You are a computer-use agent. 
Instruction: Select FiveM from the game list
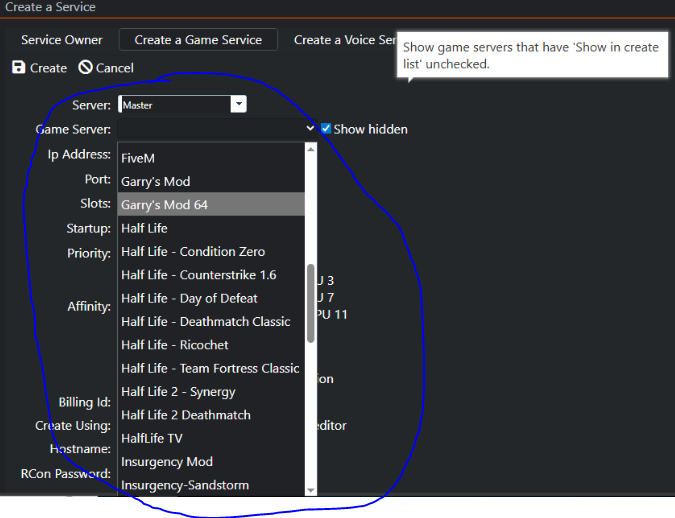click(x=138, y=158)
